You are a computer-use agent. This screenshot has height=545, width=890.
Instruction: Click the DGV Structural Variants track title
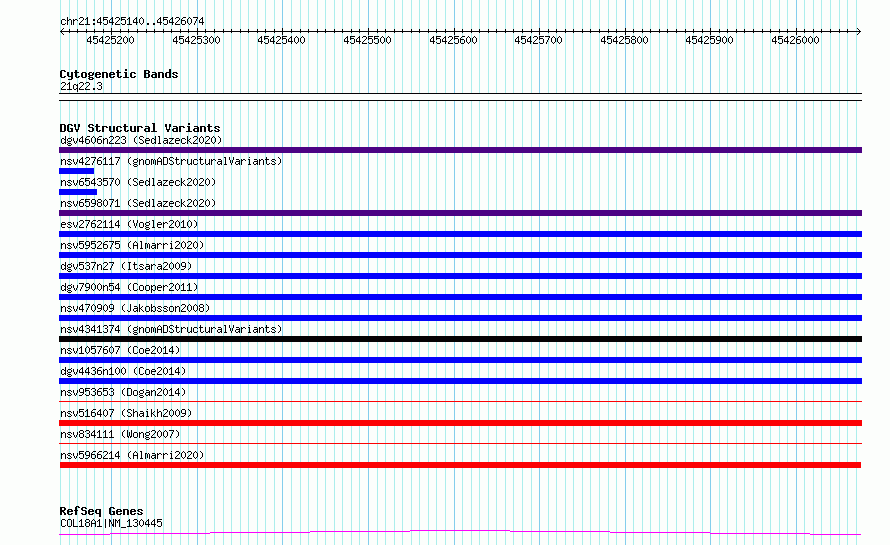(140, 128)
